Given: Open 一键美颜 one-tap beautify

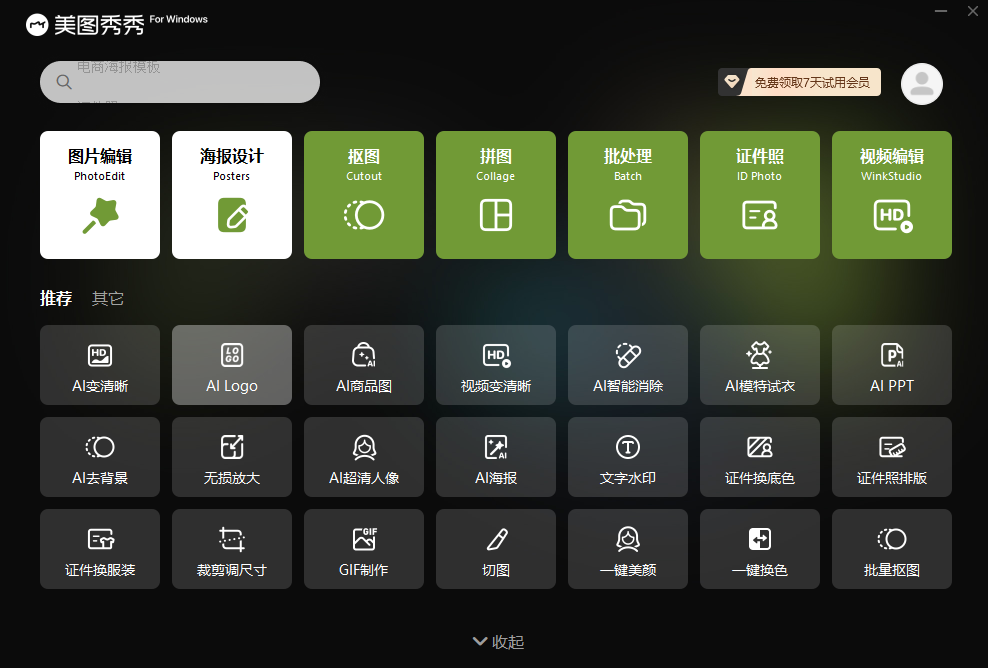Looking at the screenshot, I should [x=628, y=549].
